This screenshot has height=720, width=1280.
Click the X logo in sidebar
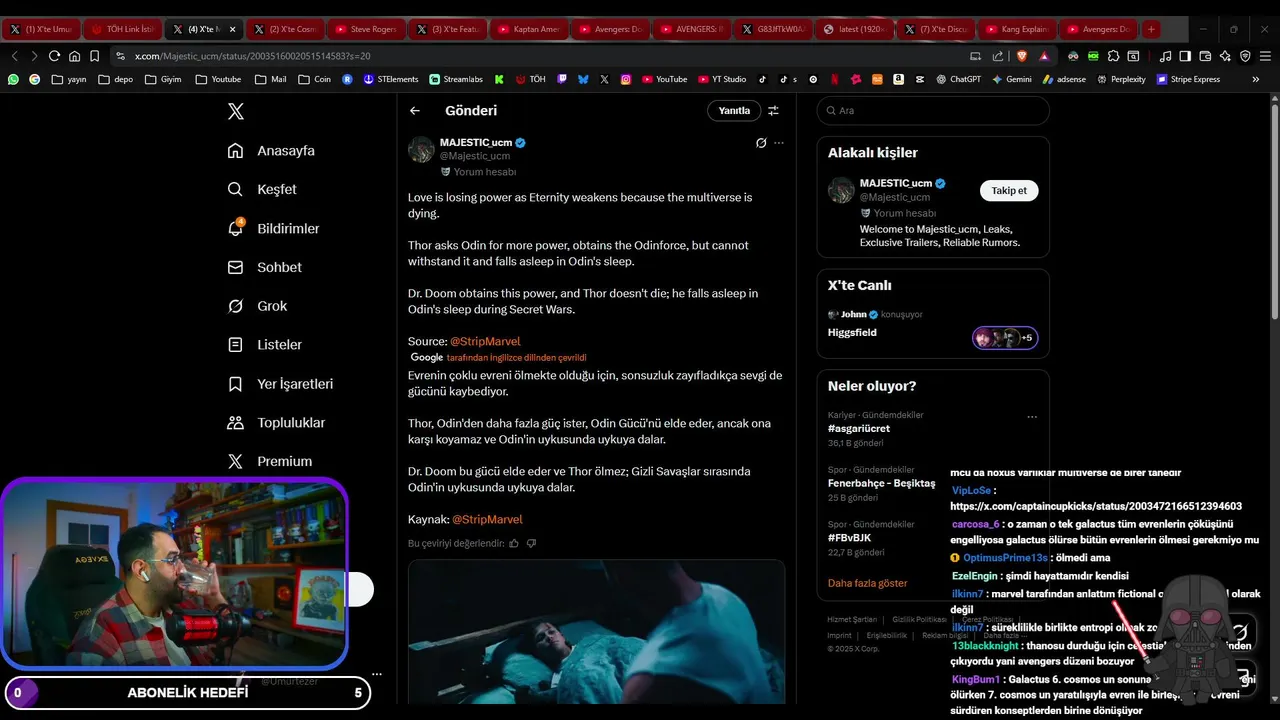click(x=236, y=111)
